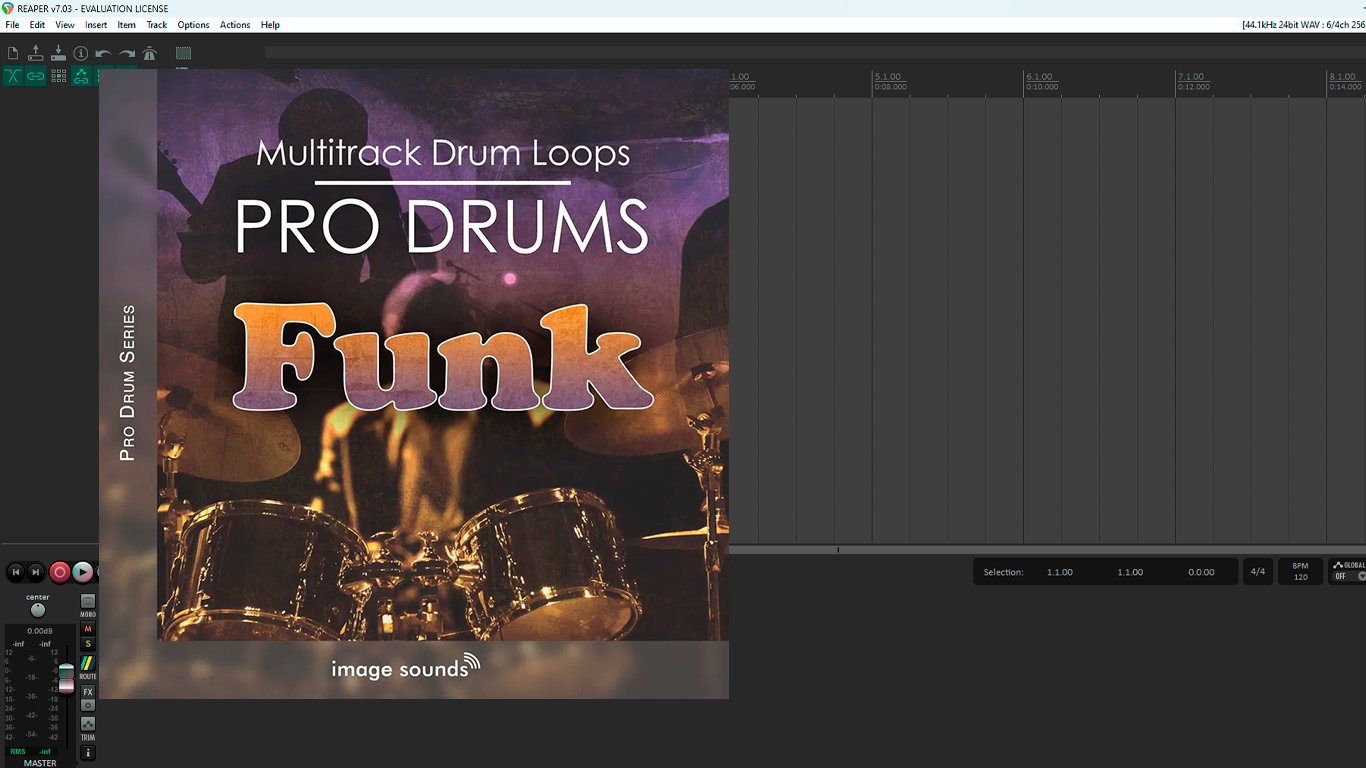
Task: Click the master track info i button
Action: pyautogui.click(x=88, y=752)
